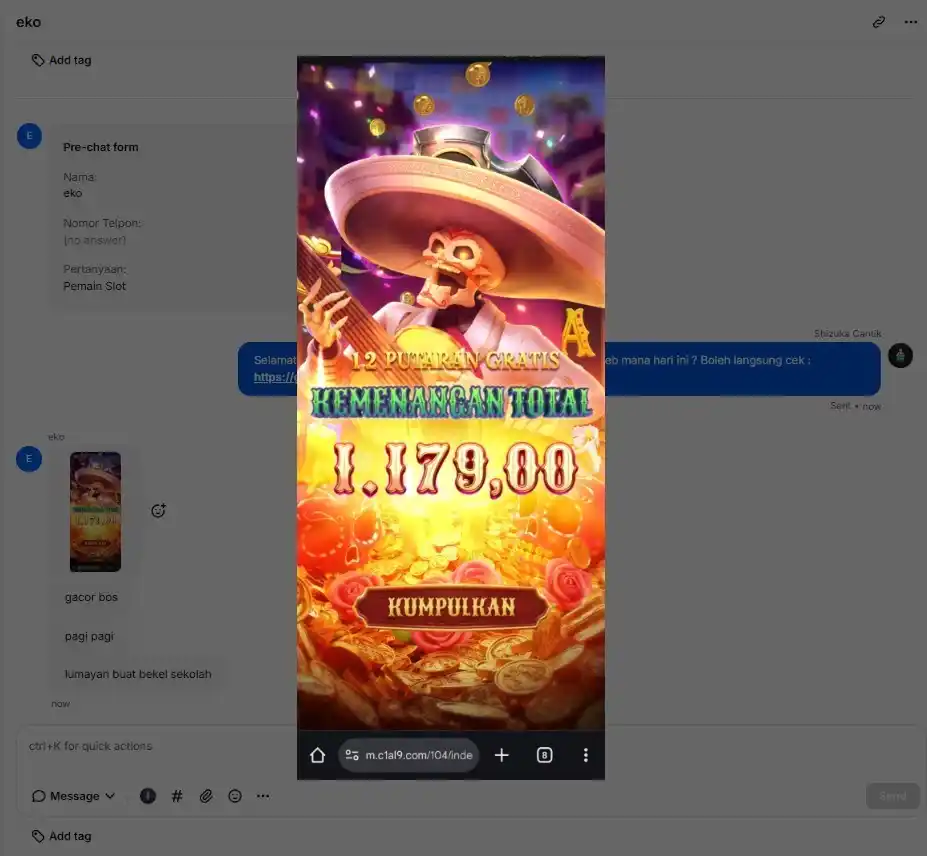Click the 'lumayan buat bekel sekolah' message

tap(138, 675)
